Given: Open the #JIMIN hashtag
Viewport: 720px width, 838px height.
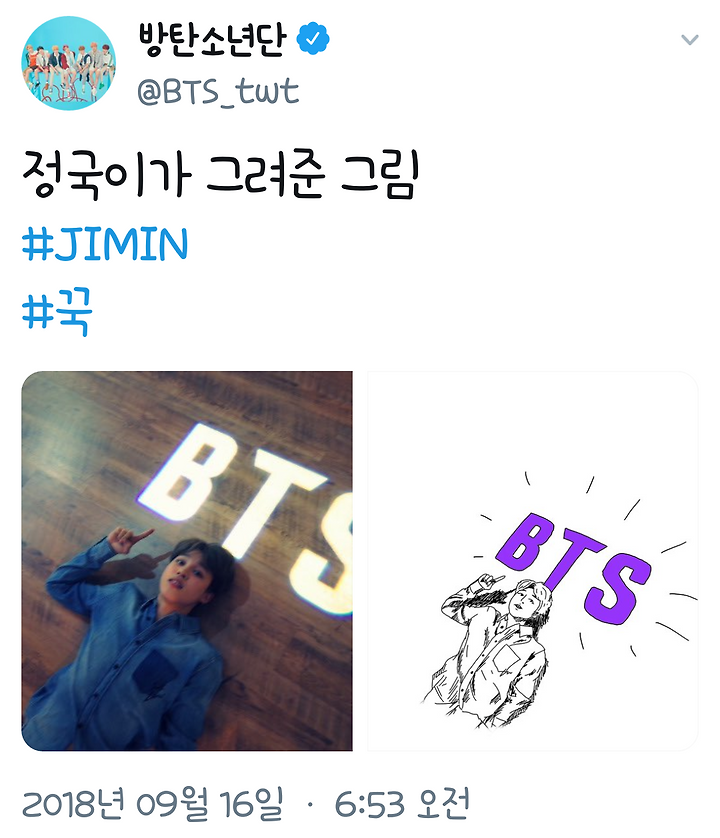Looking at the screenshot, I should pyautogui.click(x=105, y=244).
